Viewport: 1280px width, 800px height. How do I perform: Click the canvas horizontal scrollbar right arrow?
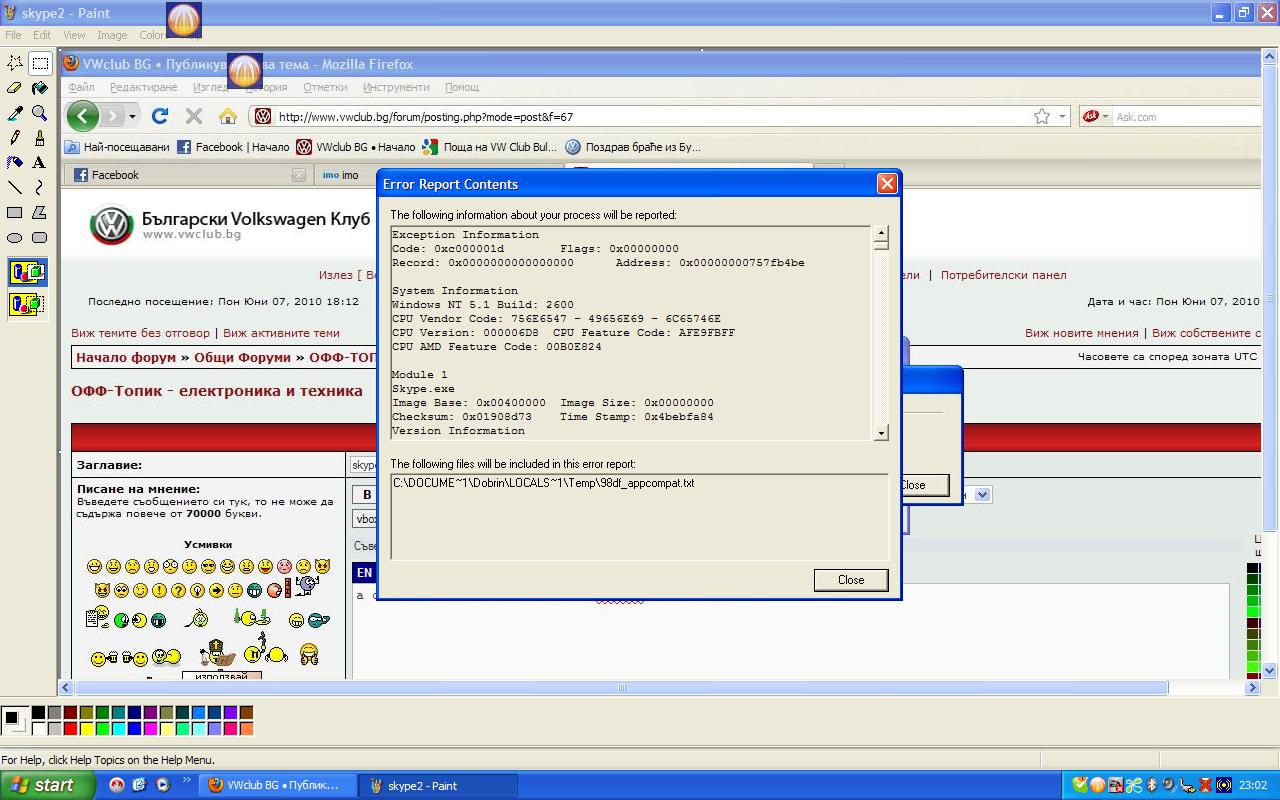pyautogui.click(x=1252, y=688)
